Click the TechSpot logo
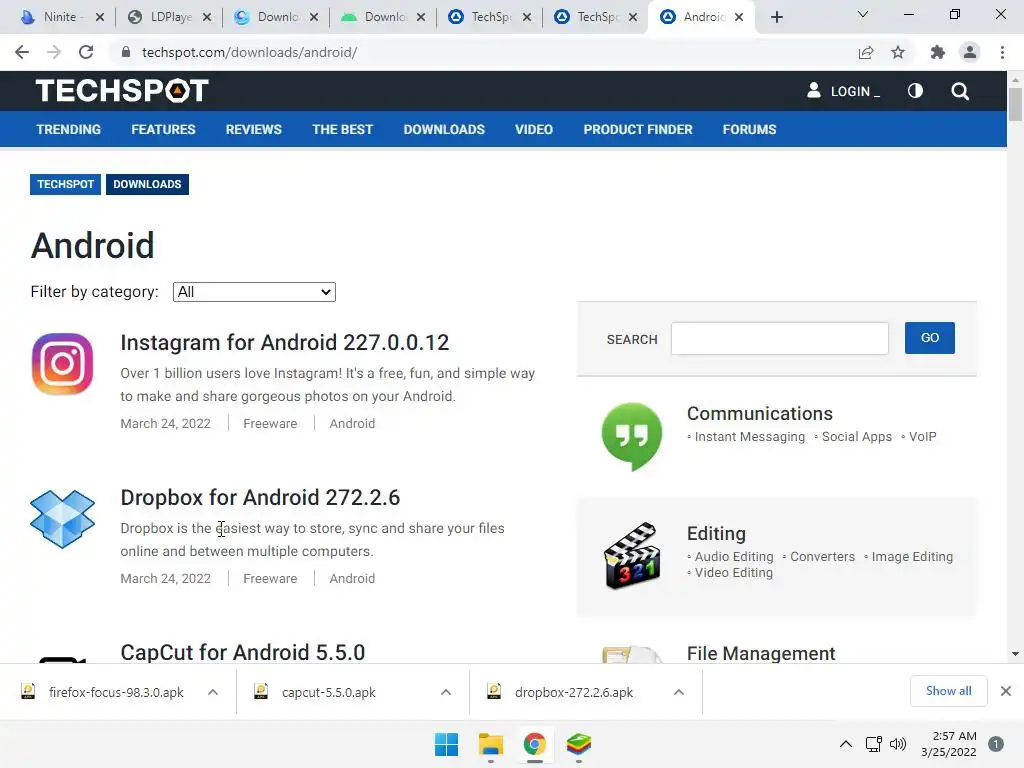Viewport: 1024px width, 768px height. tap(122, 91)
